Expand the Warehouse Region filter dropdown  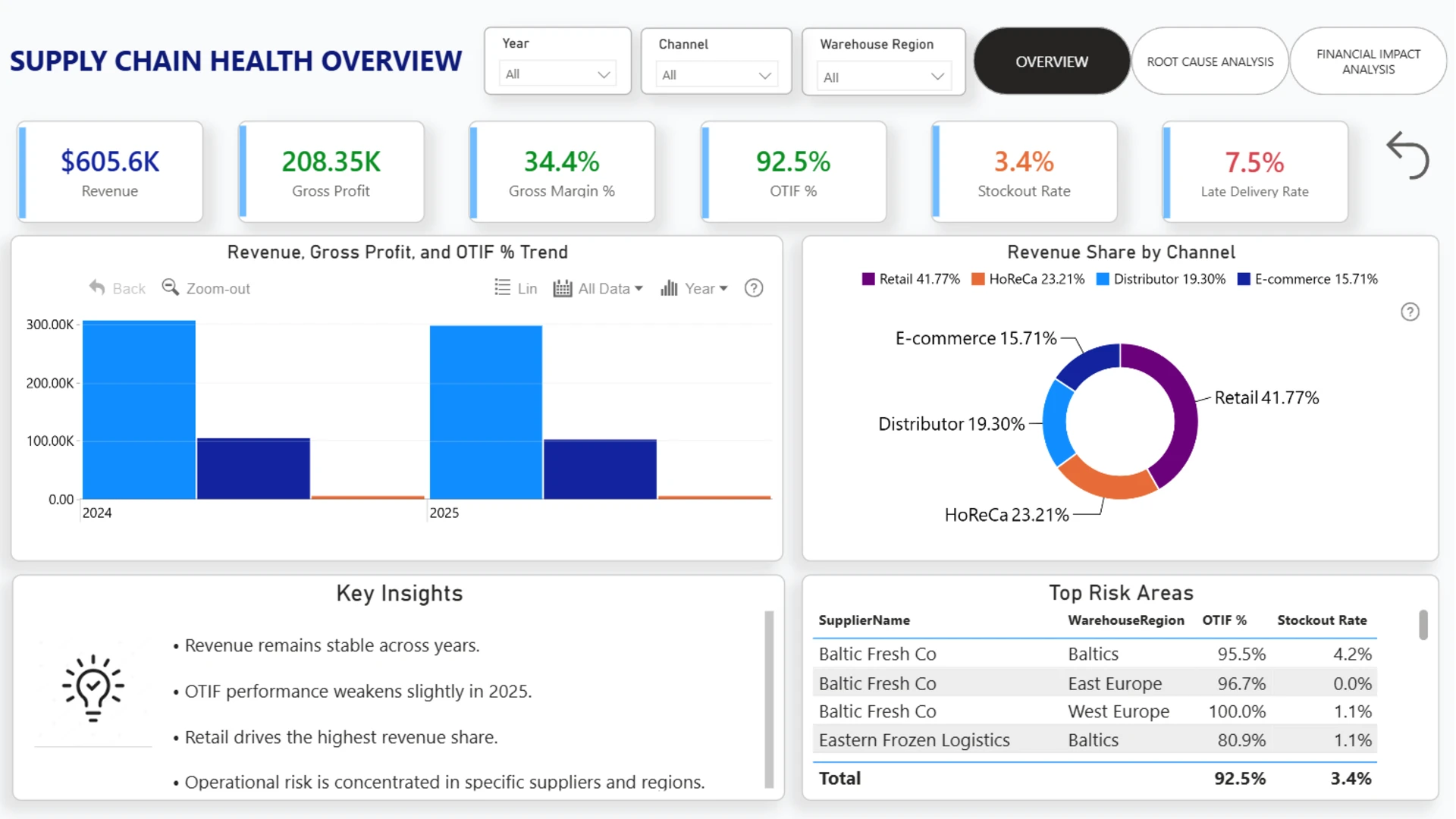click(883, 77)
